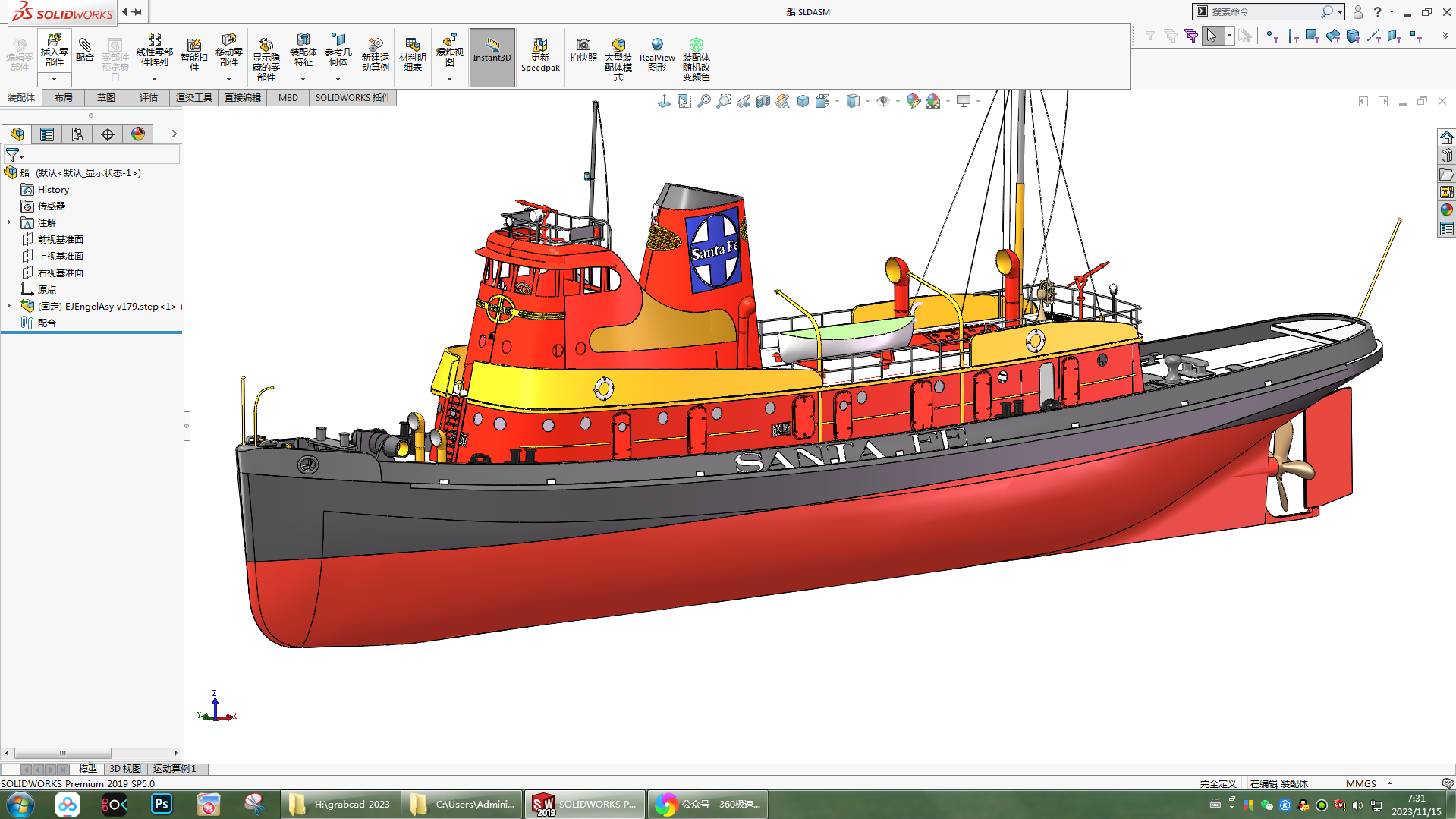Open the 公众号 - 360极速 browser taskbar button
1456x819 pixels.
(708, 805)
